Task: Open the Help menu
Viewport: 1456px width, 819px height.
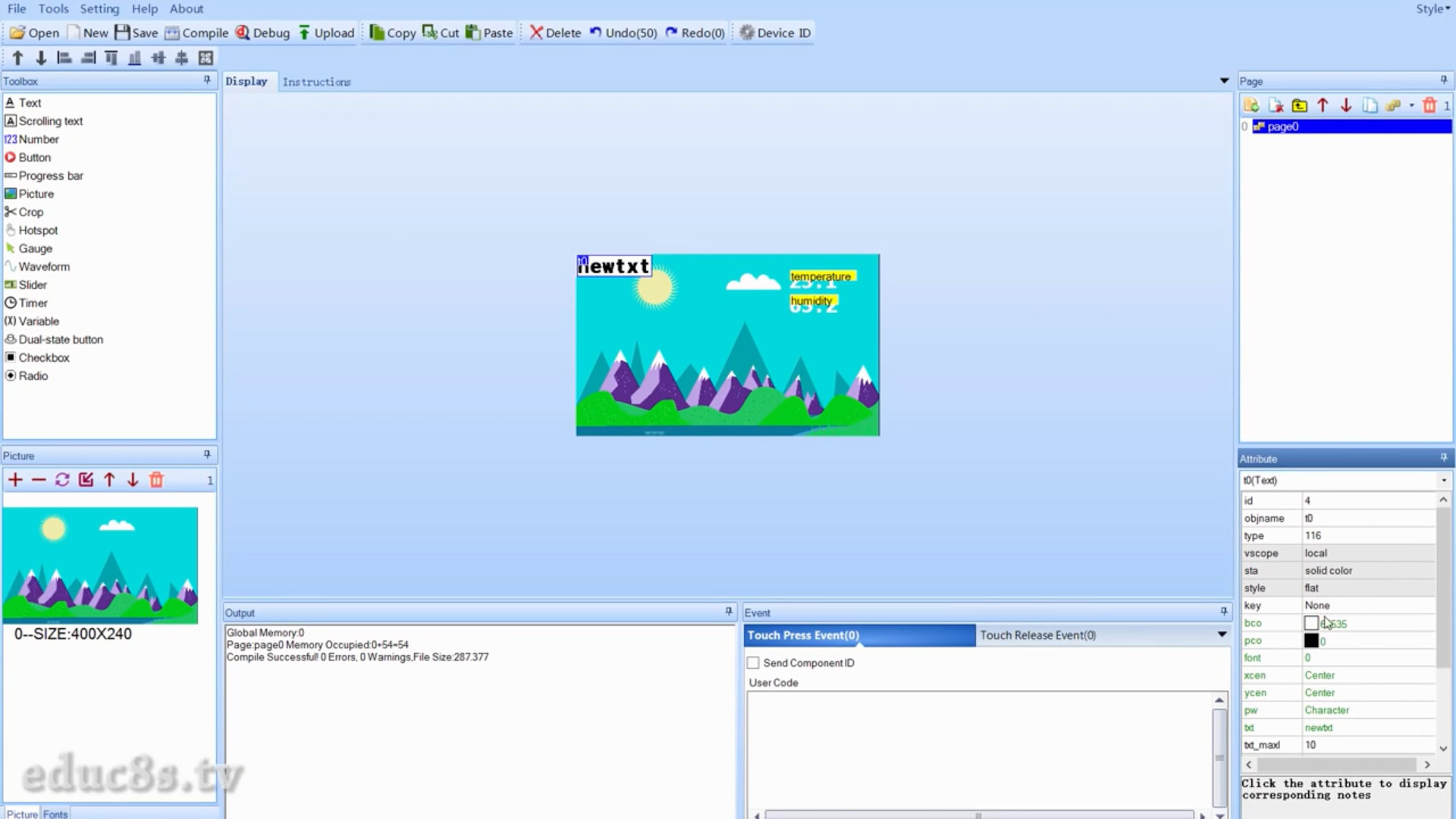Action: [x=145, y=9]
